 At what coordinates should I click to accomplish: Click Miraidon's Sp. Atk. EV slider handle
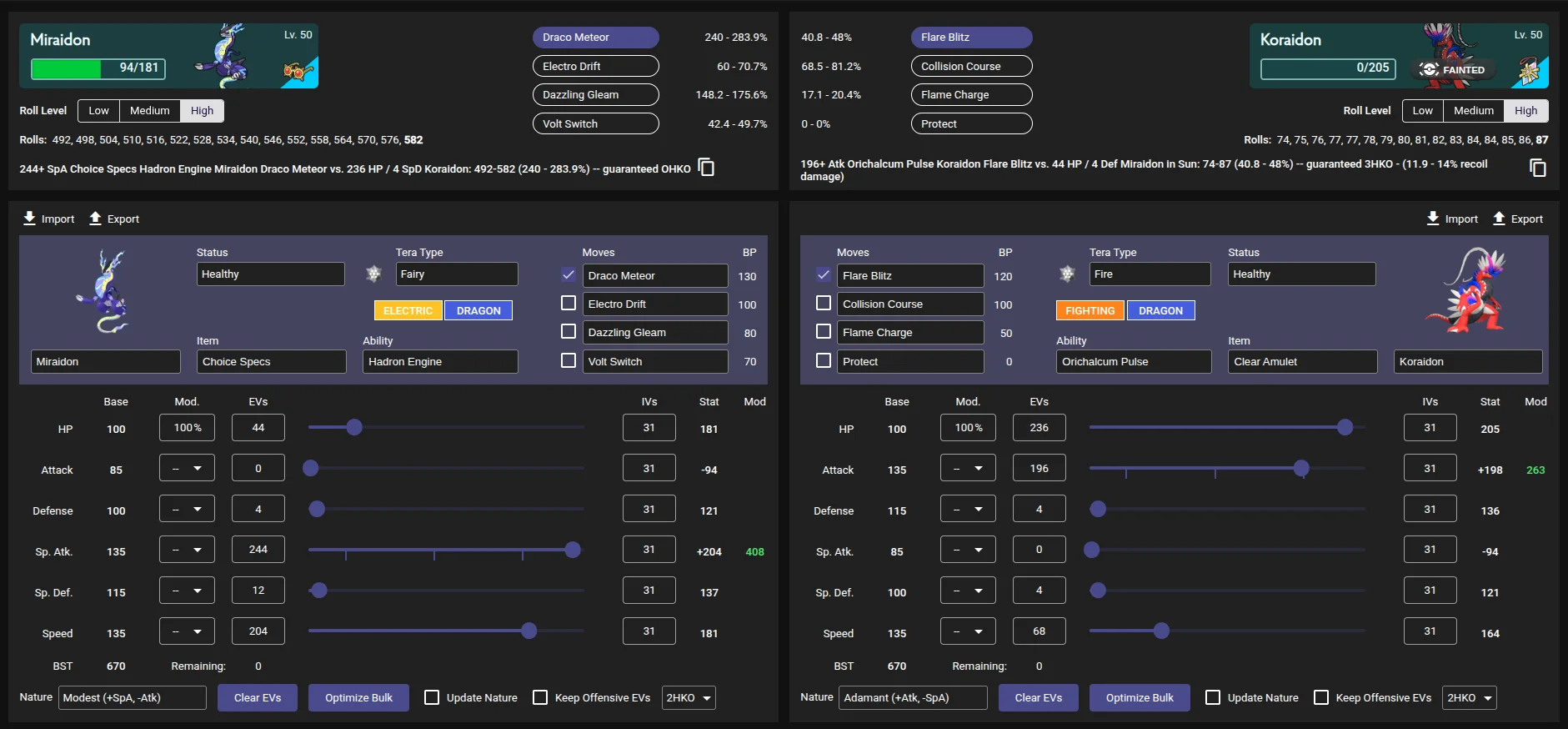[573, 550]
